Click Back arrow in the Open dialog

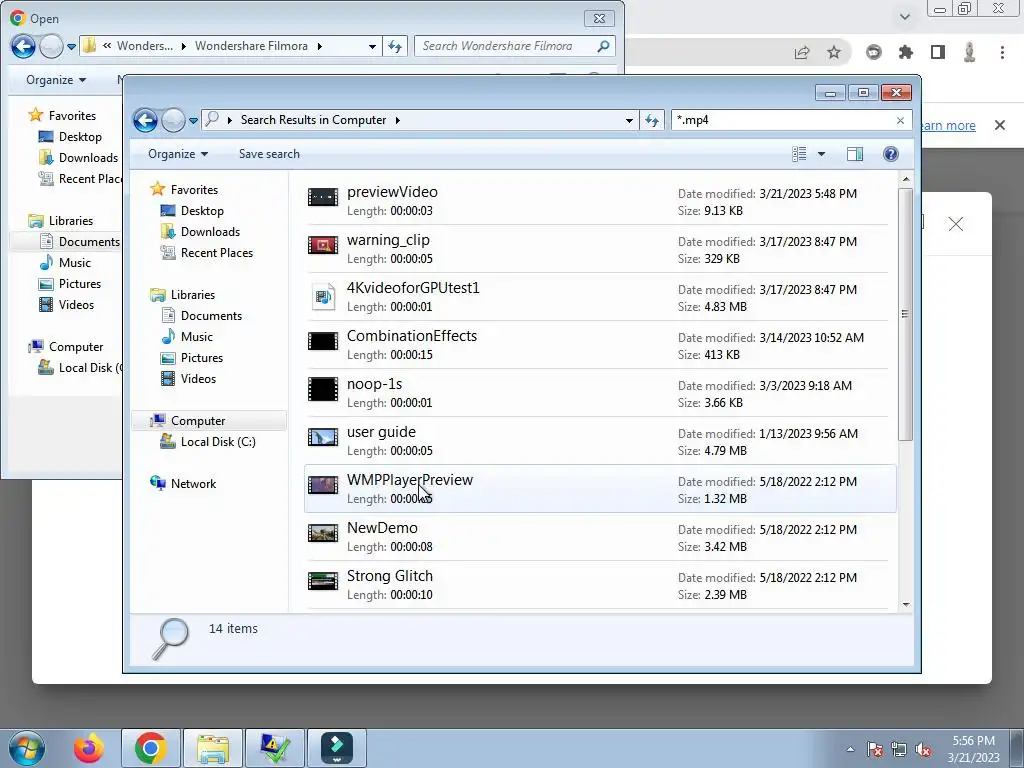coord(23,46)
